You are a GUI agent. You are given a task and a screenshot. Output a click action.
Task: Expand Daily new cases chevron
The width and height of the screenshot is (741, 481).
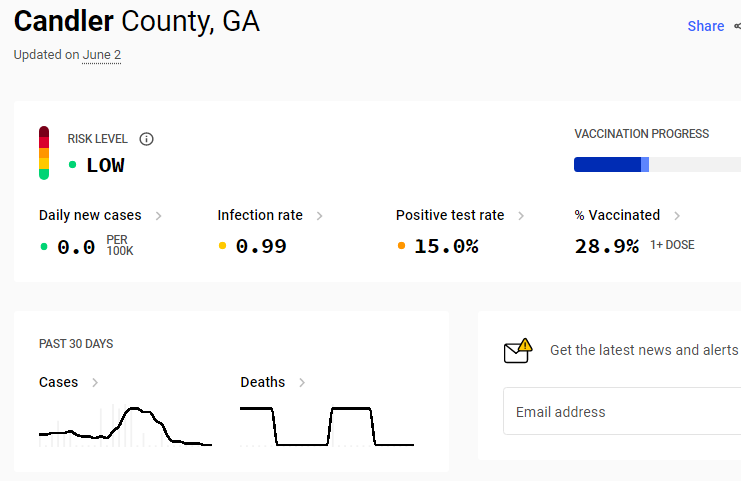point(159,216)
